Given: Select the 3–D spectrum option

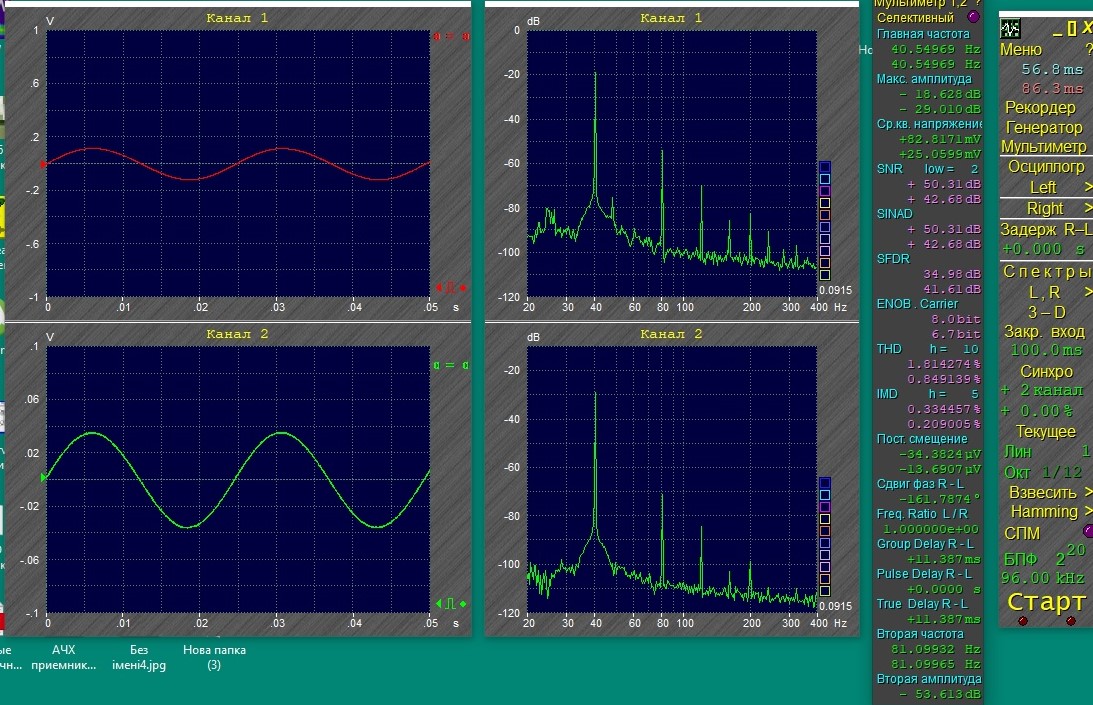Looking at the screenshot, I should point(1046,312).
